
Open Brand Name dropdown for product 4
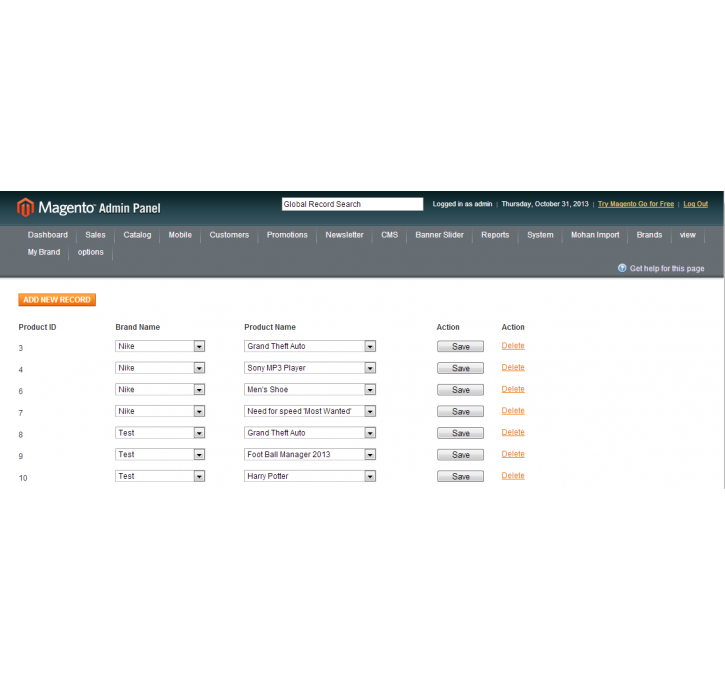click(x=160, y=368)
